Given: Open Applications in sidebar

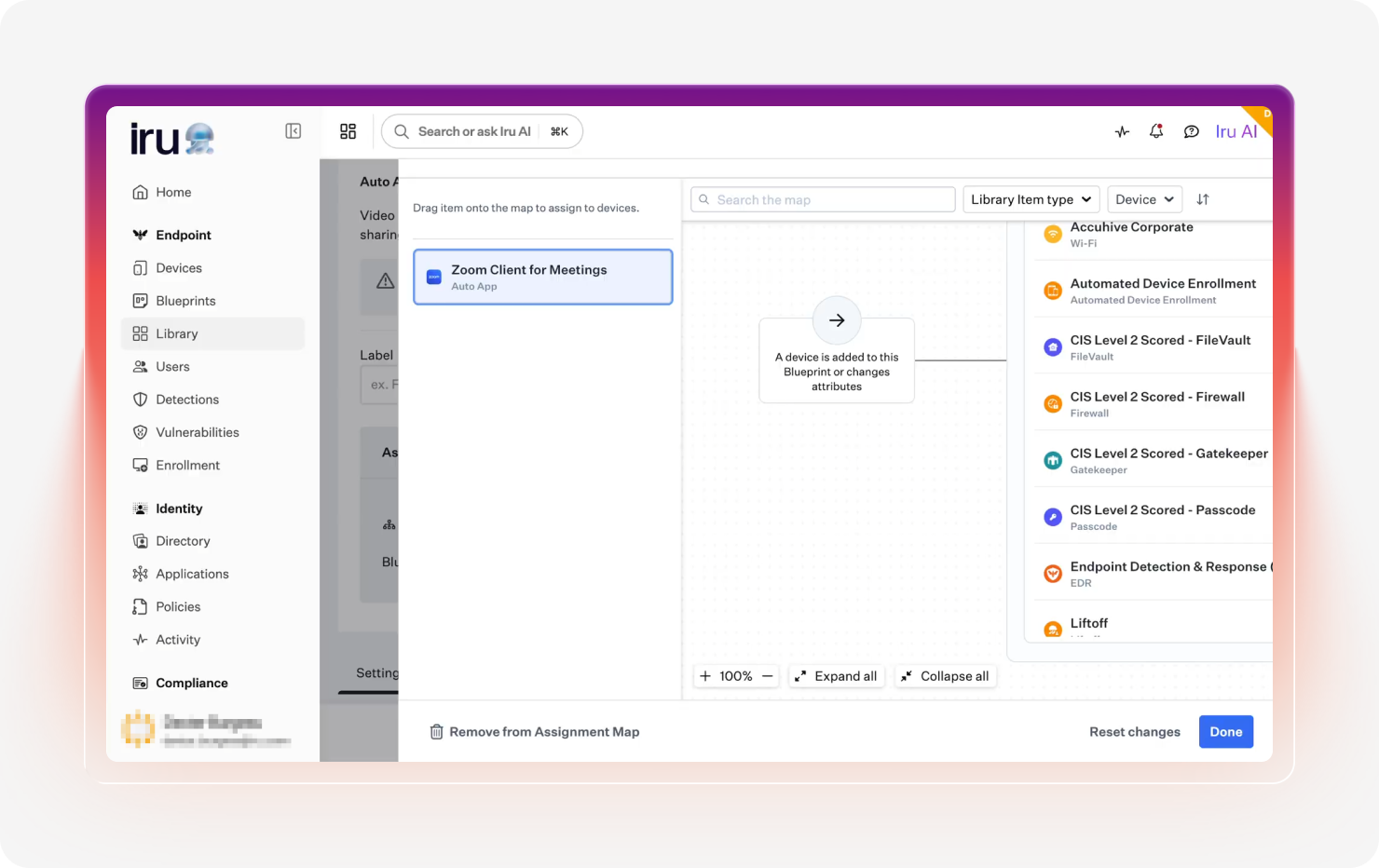Looking at the screenshot, I should click(x=212, y=574).
